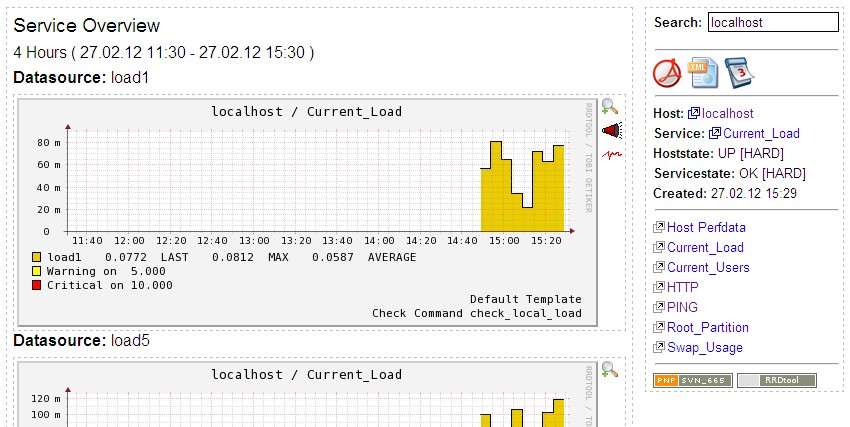Click Hoststate: UP [HARD] text
The width and height of the screenshot is (850, 427).
click(719, 153)
